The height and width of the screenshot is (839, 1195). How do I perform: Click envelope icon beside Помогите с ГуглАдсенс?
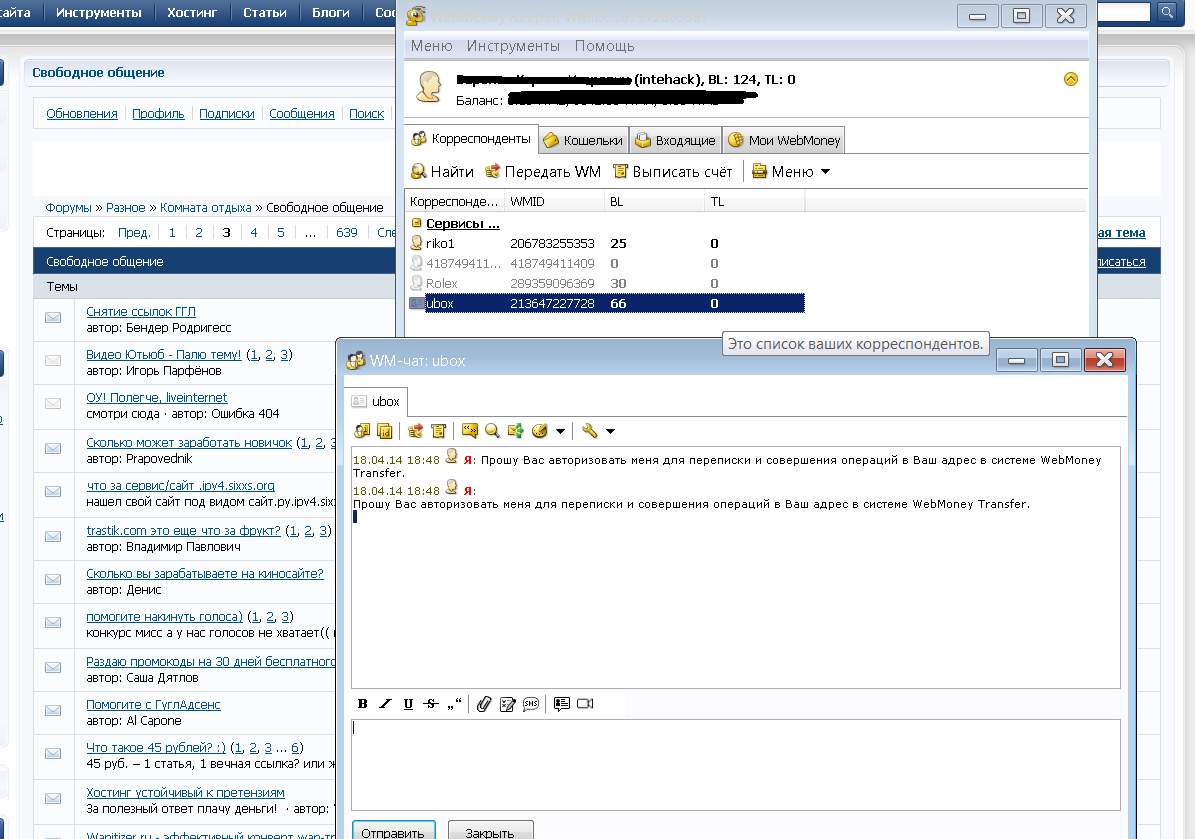(x=53, y=710)
